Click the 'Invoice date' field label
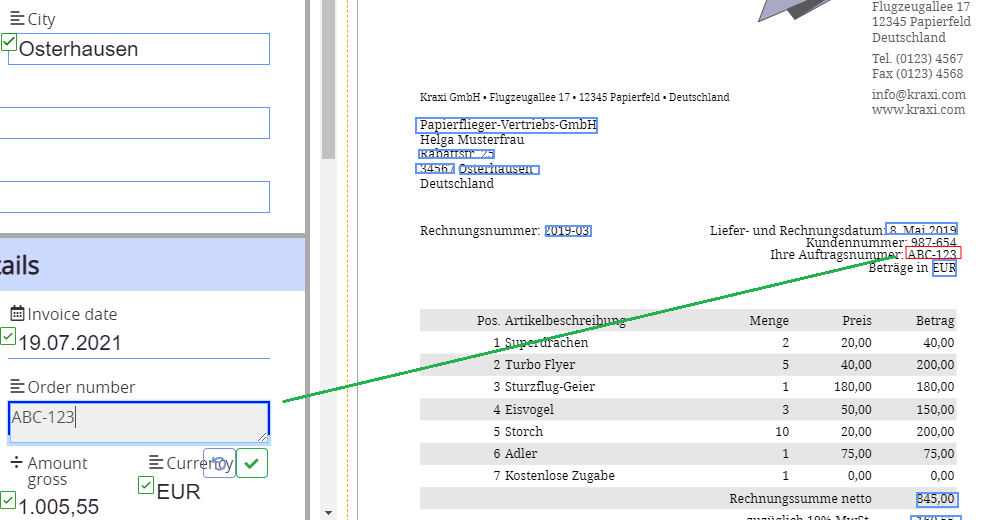 coord(72,314)
